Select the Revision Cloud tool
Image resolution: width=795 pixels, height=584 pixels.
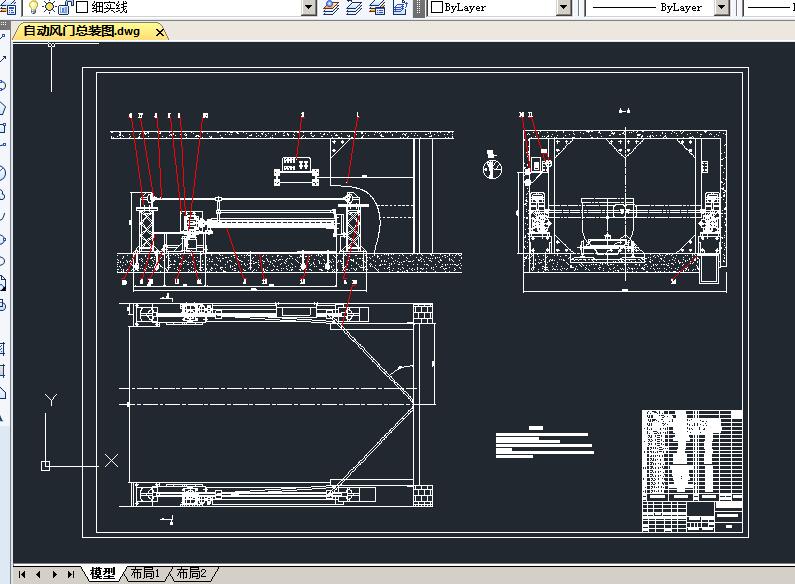[3, 194]
